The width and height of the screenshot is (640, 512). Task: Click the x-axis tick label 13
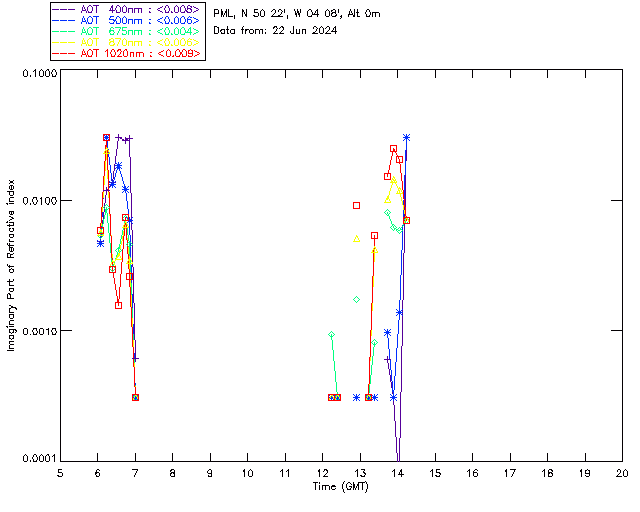pos(360,473)
